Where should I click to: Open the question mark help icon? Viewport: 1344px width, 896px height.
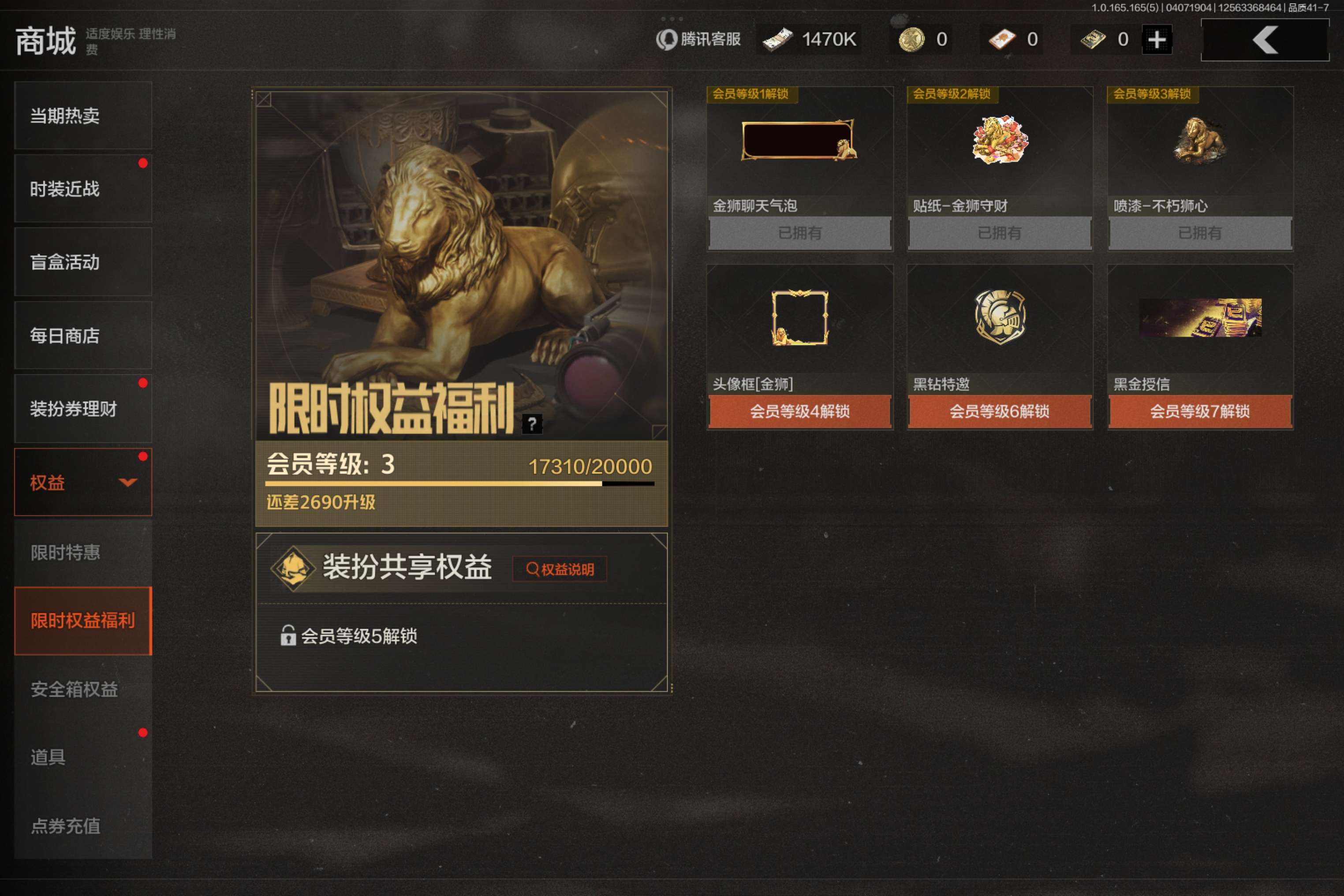(532, 424)
